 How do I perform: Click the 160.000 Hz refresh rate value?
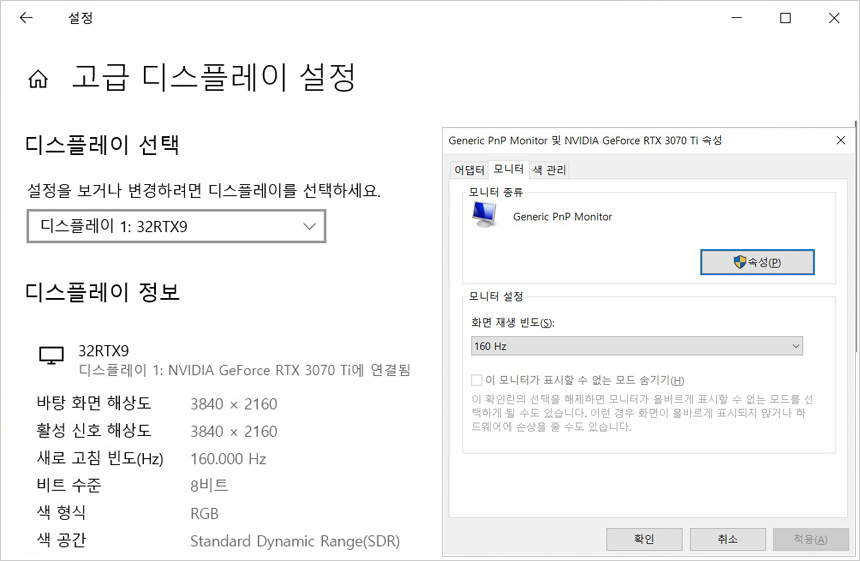click(x=228, y=459)
